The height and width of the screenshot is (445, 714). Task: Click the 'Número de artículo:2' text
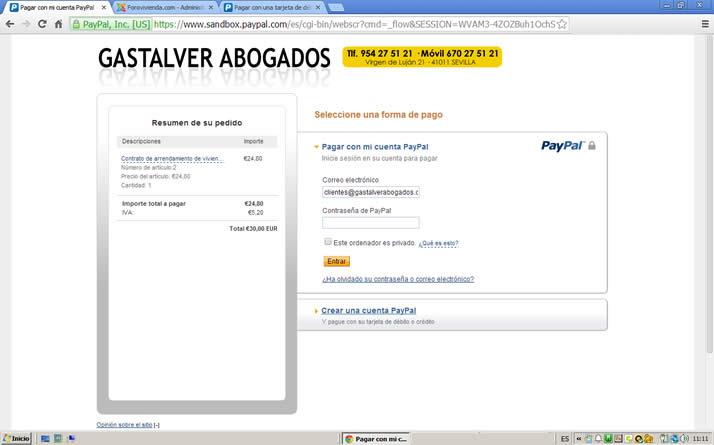(x=148, y=168)
